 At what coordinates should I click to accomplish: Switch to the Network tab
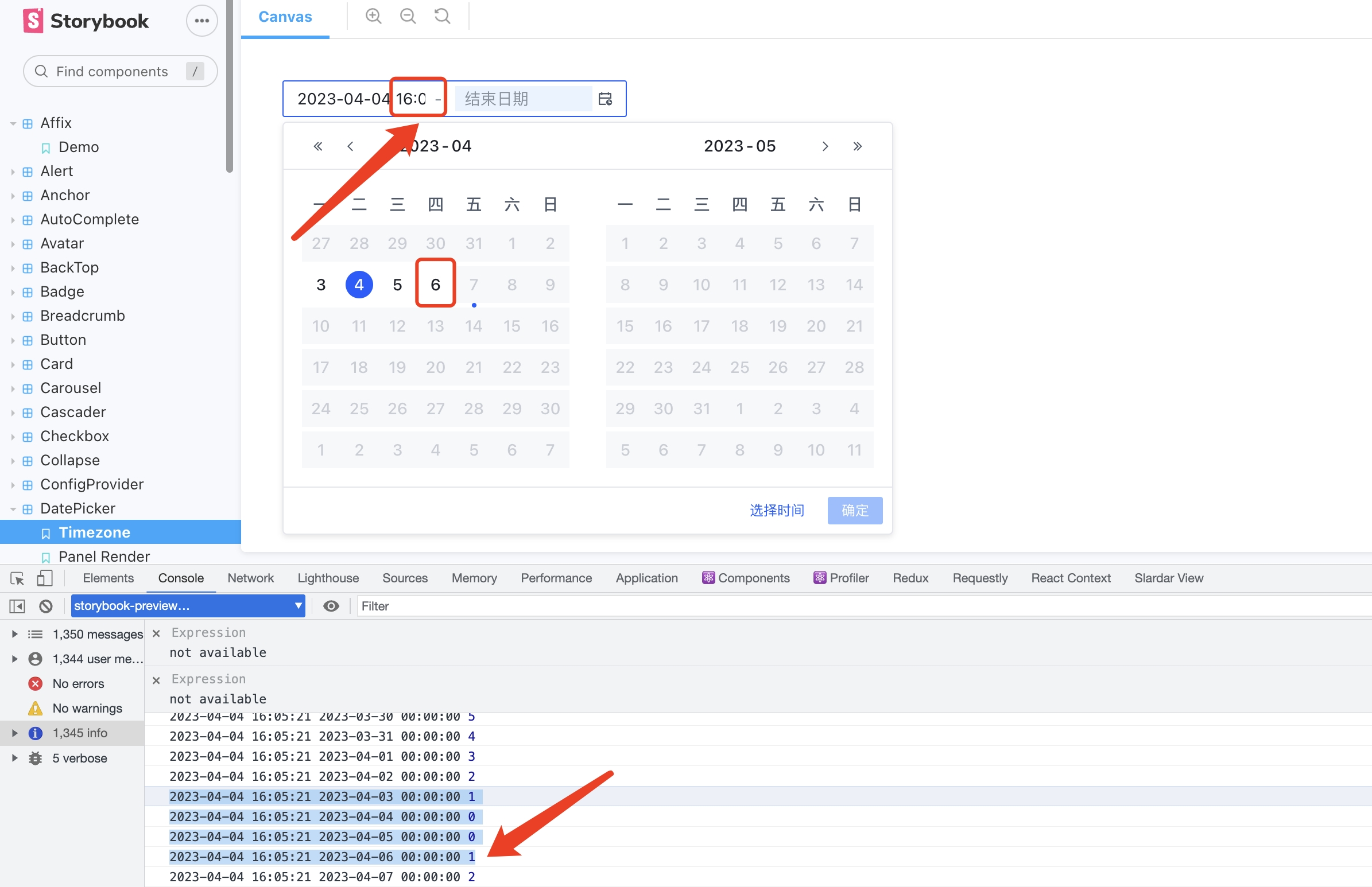[250, 578]
